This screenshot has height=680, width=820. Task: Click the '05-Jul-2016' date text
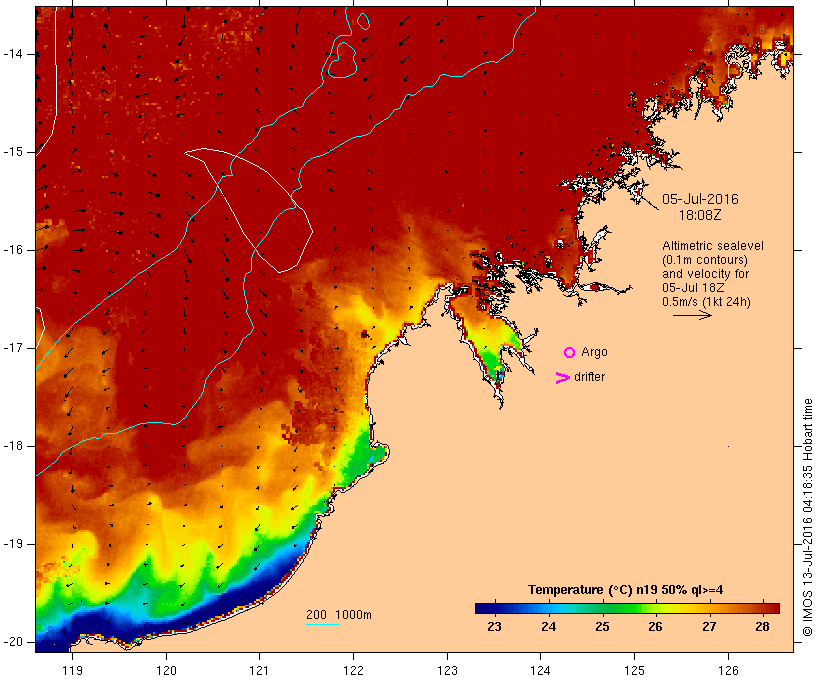pyautogui.click(x=700, y=199)
